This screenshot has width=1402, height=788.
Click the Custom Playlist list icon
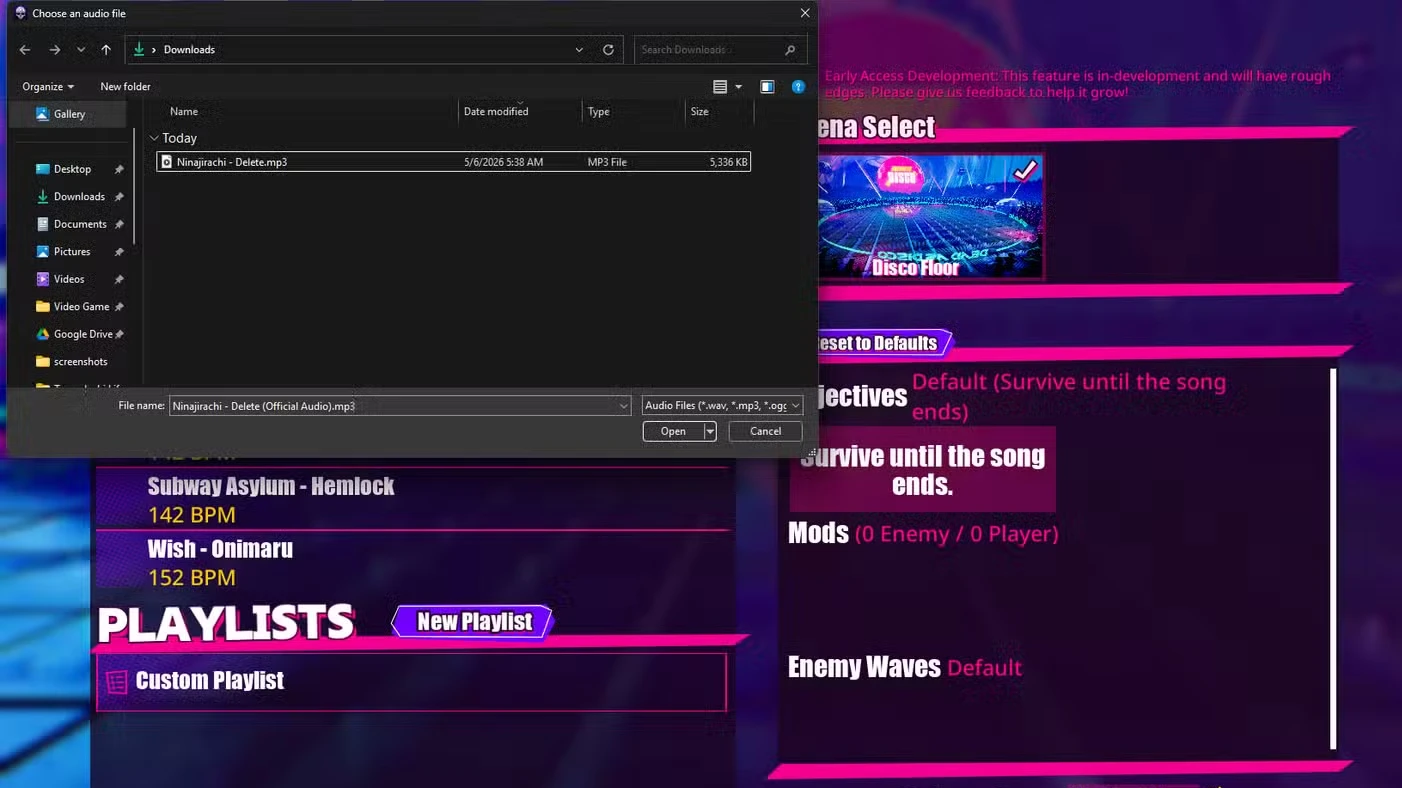click(x=117, y=682)
